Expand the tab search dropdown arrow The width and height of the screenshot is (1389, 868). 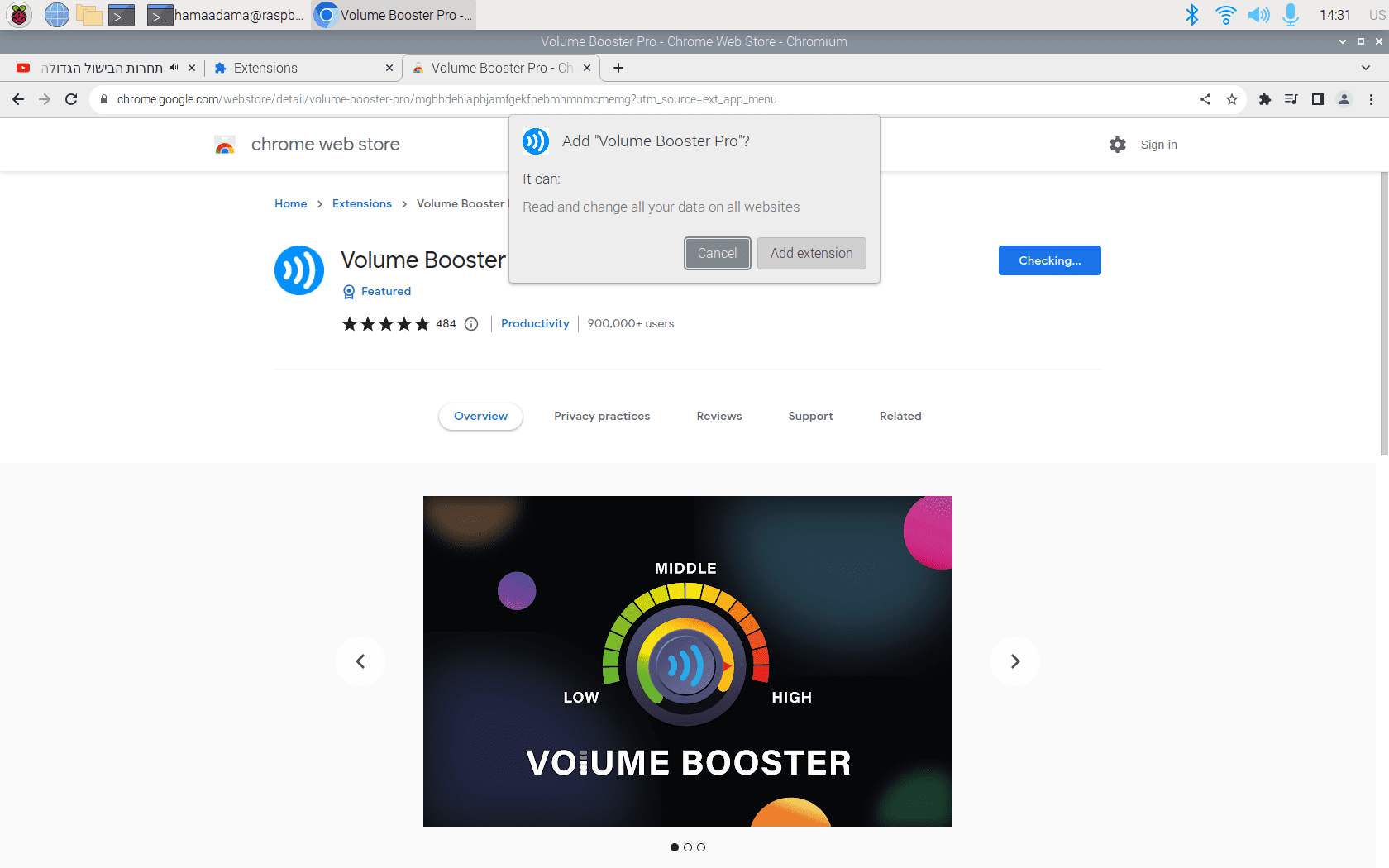coord(1365,68)
